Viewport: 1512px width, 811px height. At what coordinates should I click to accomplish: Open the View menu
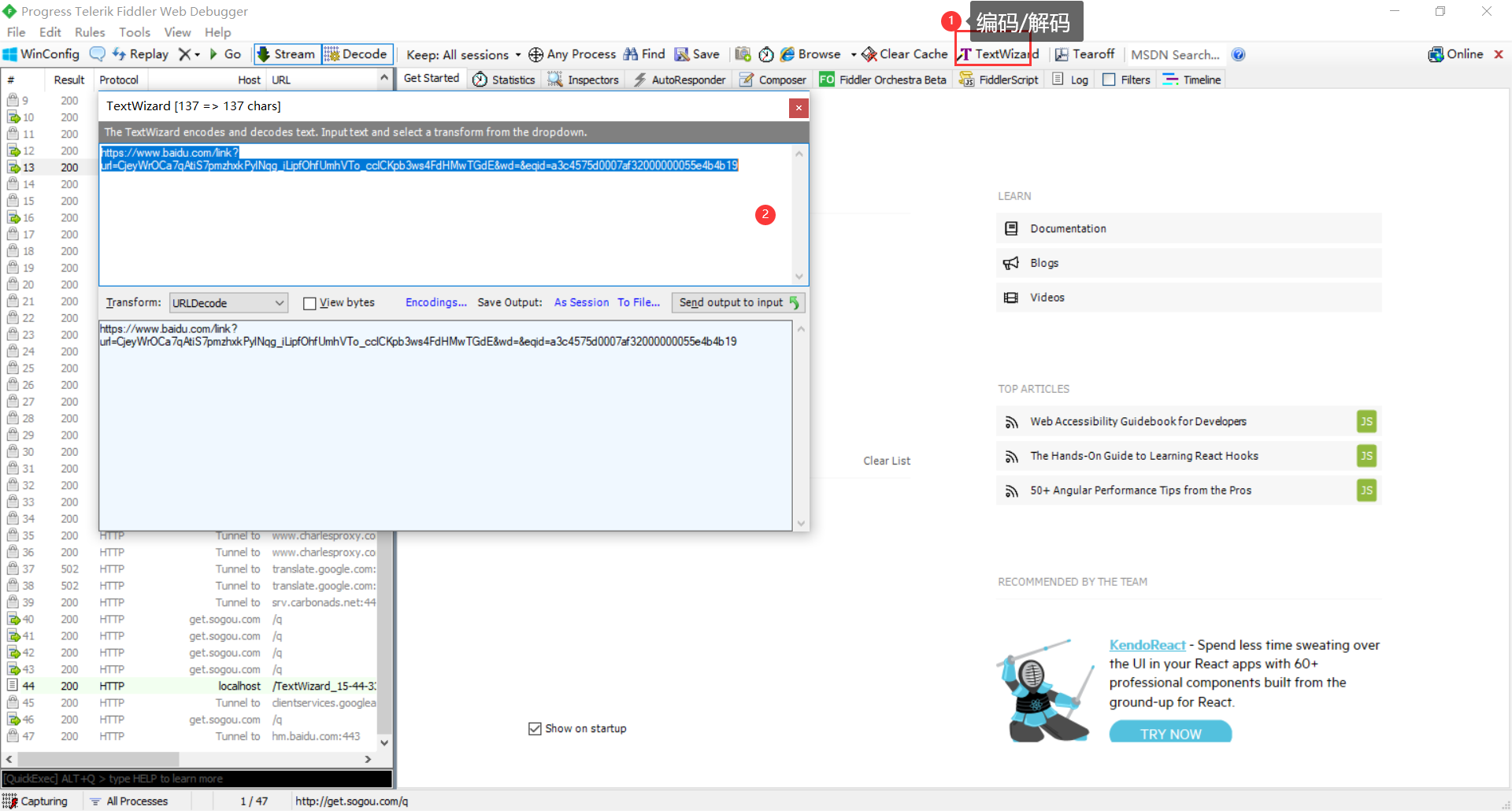178,32
